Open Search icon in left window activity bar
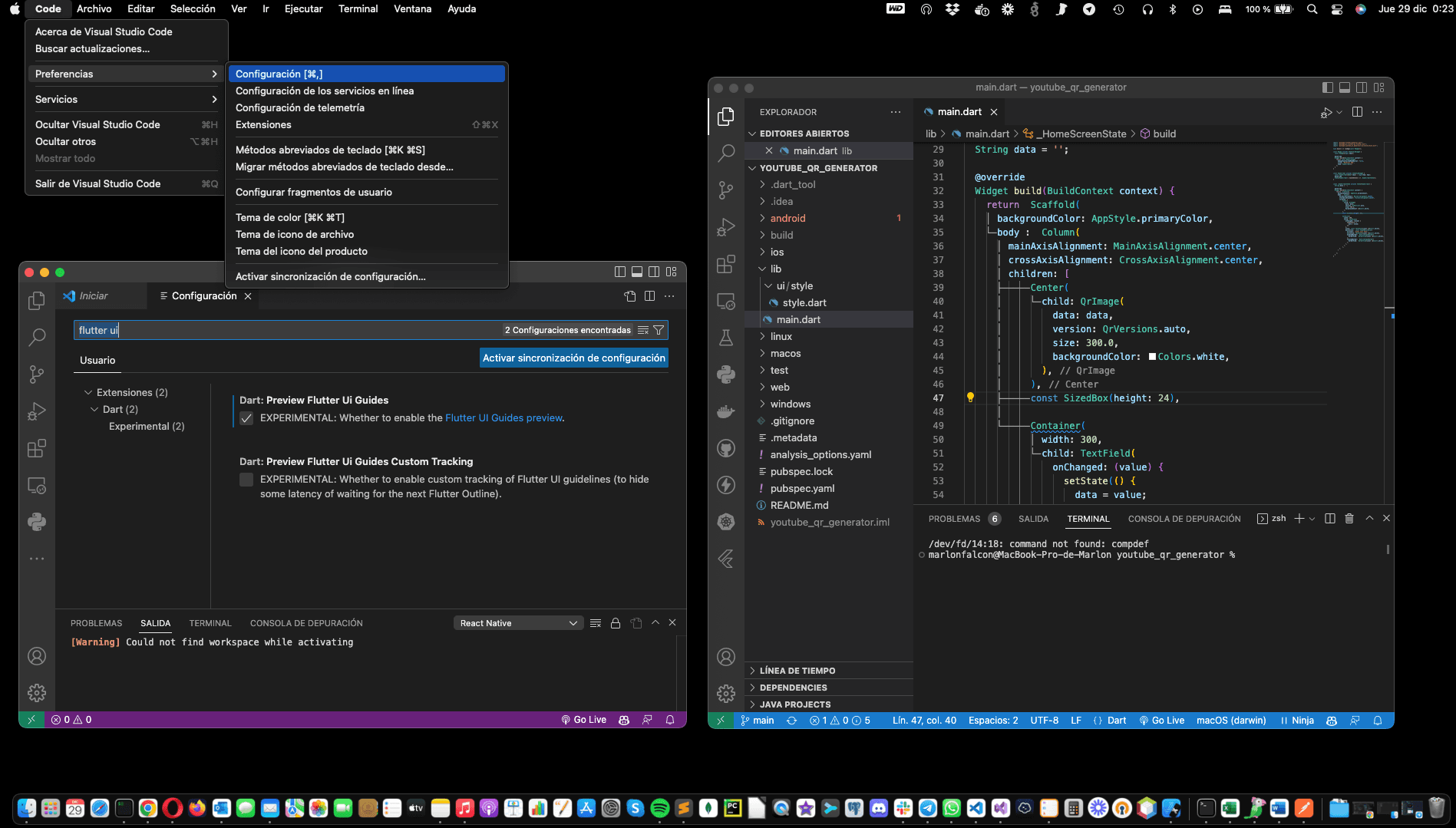This screenshot has height=828, width=1456. click(36, 337)
